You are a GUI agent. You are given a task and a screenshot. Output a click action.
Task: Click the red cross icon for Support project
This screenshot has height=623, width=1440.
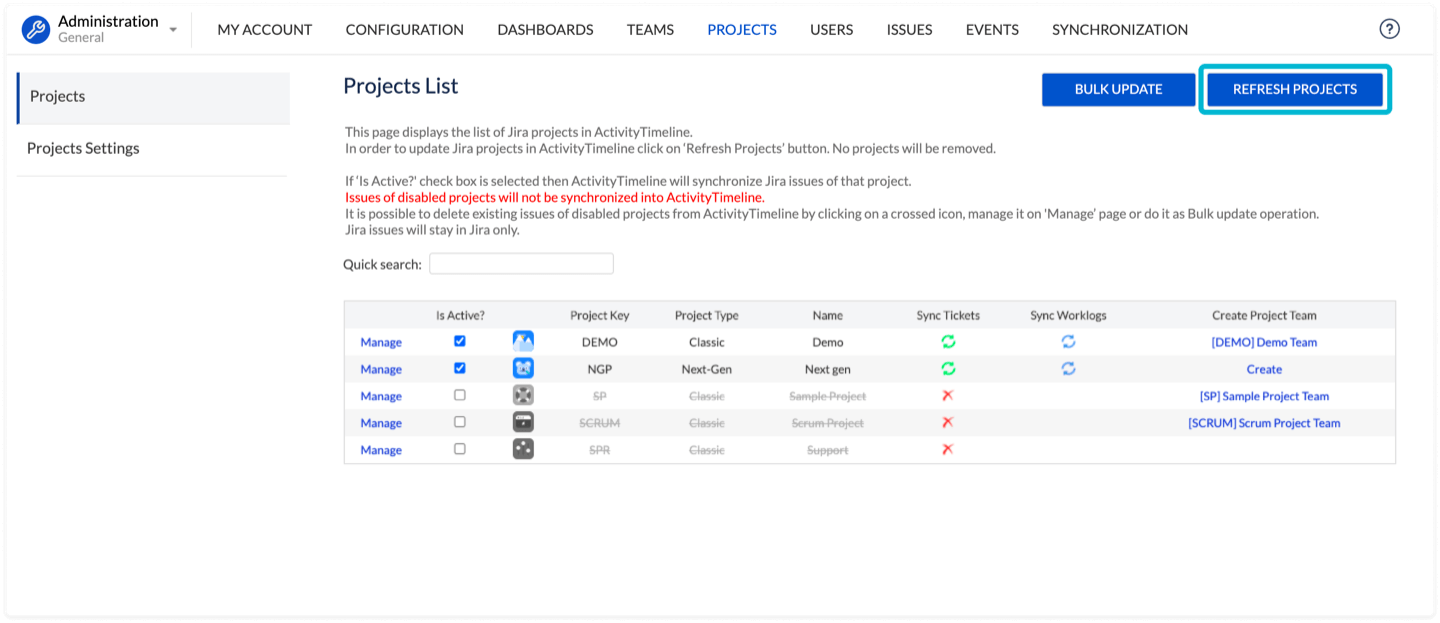point(948,450)
